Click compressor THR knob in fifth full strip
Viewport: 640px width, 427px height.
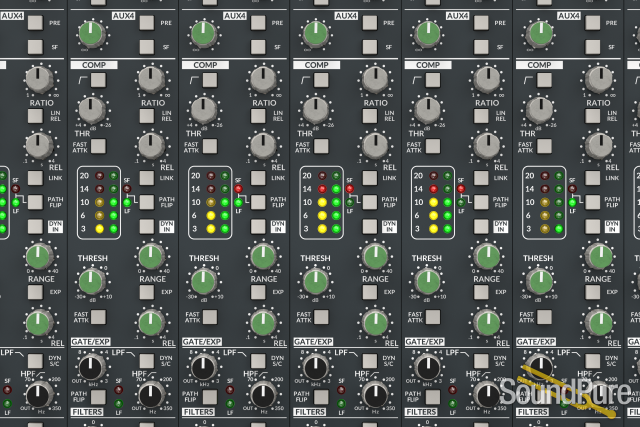coord(540,110)
